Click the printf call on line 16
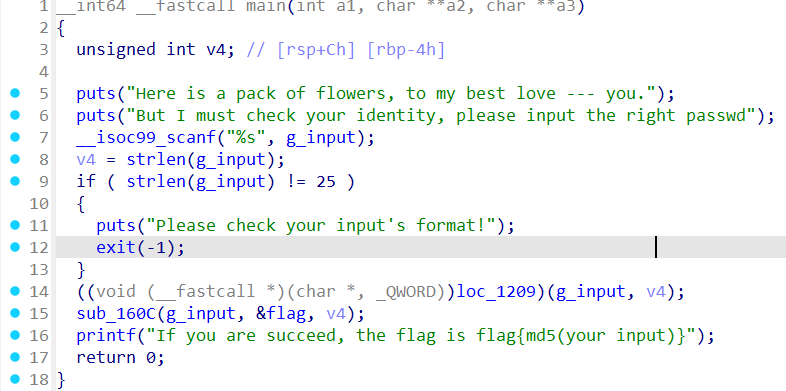This screenshot has height=391, width=786. 106,336
